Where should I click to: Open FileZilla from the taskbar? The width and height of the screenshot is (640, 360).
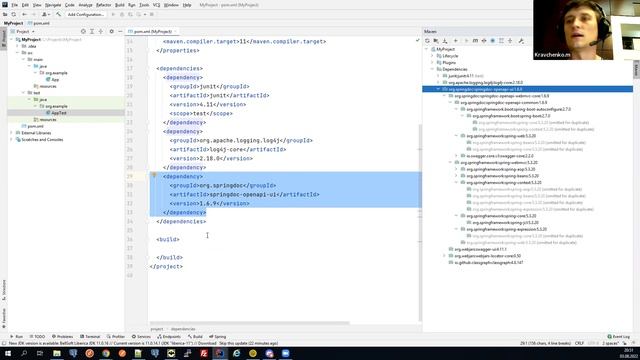pyautogui.click(x=204, y=353)
